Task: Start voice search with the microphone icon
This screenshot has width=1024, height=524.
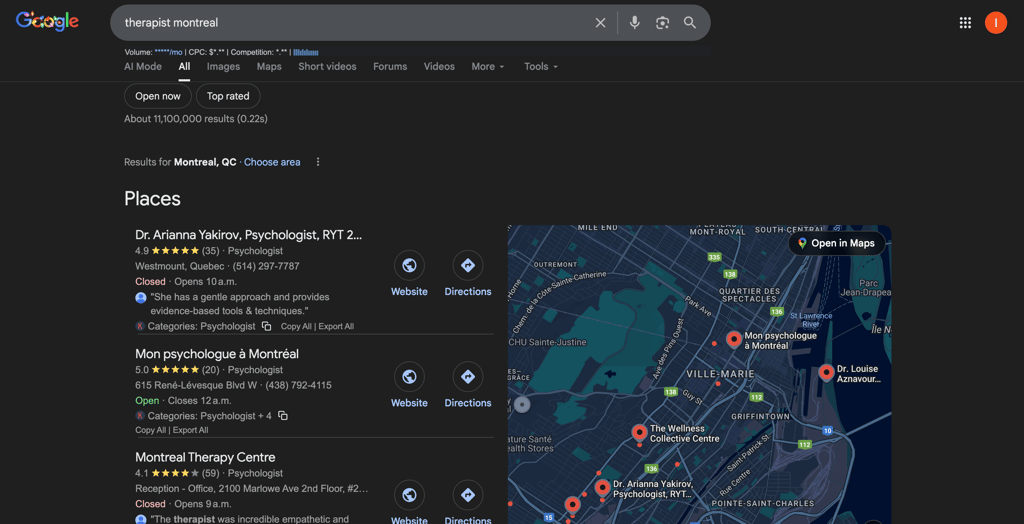Action: [634, 23]
